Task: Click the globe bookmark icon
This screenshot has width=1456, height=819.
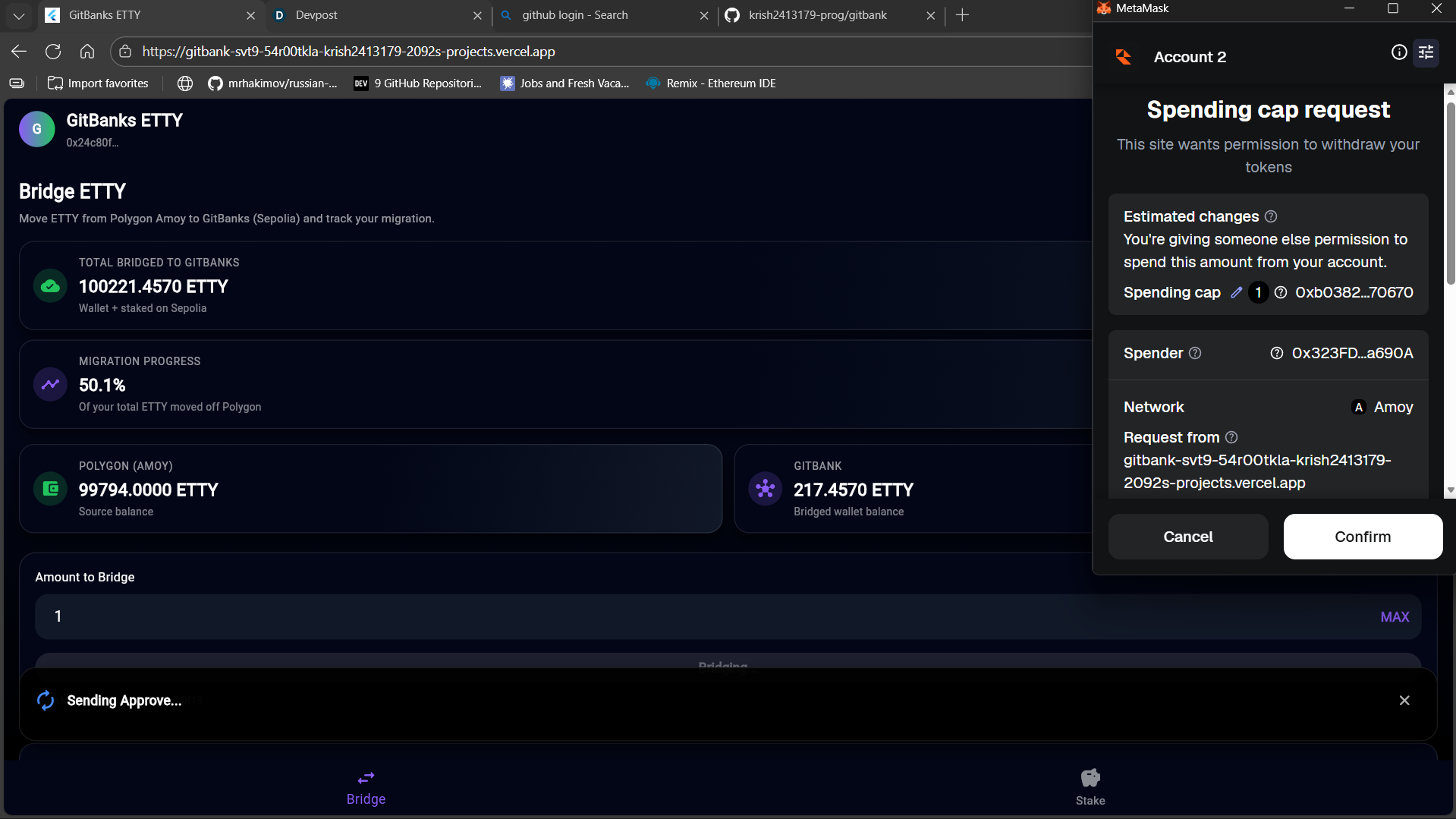Action: point(185,83)
